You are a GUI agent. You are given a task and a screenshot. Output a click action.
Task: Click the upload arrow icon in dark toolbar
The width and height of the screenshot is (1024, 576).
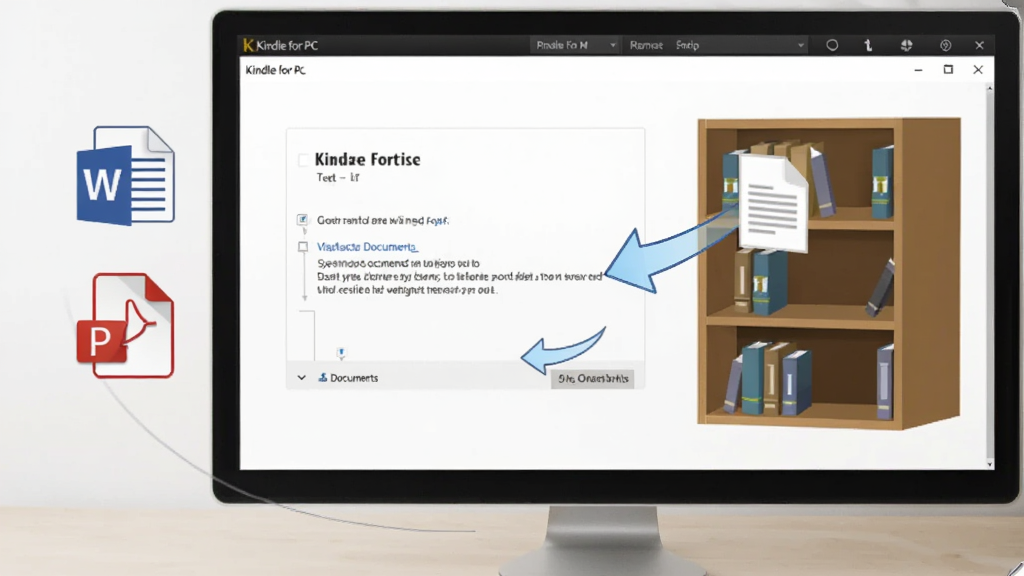coord(868,45)
